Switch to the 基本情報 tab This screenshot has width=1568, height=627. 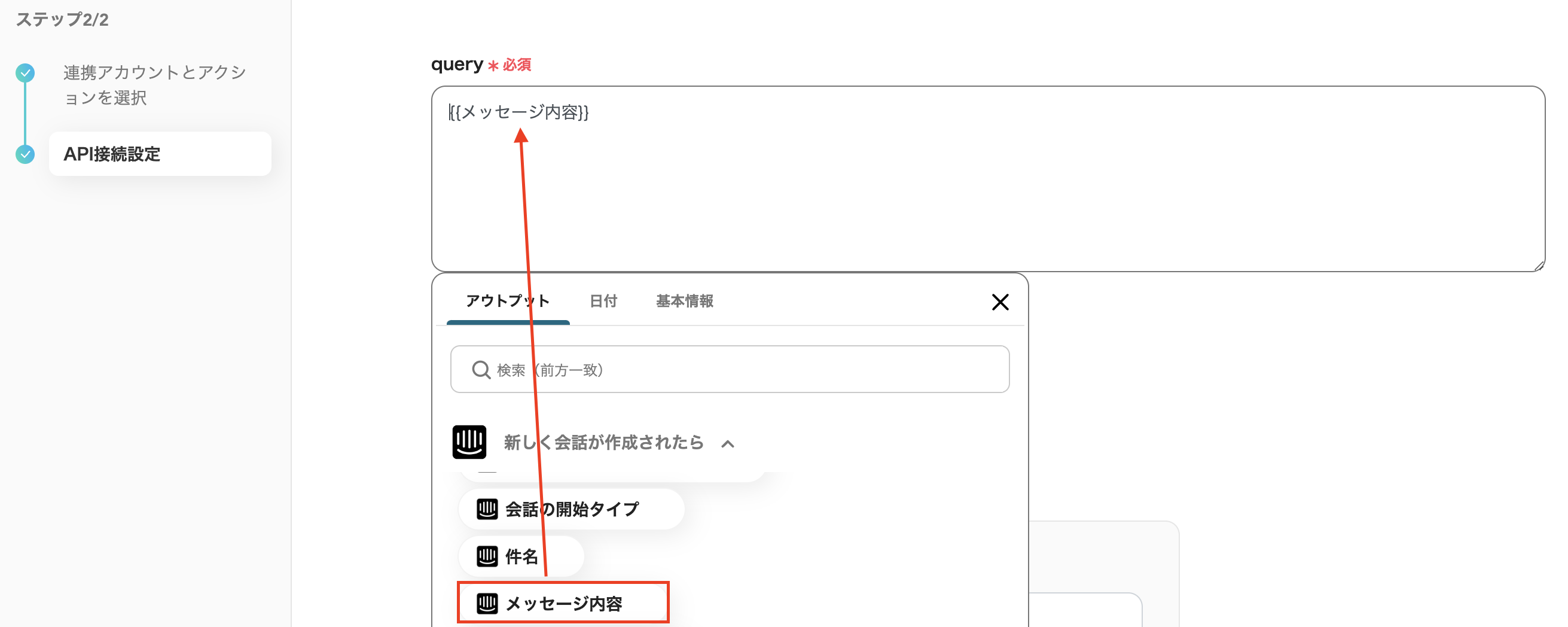click(x=684, y=301)
